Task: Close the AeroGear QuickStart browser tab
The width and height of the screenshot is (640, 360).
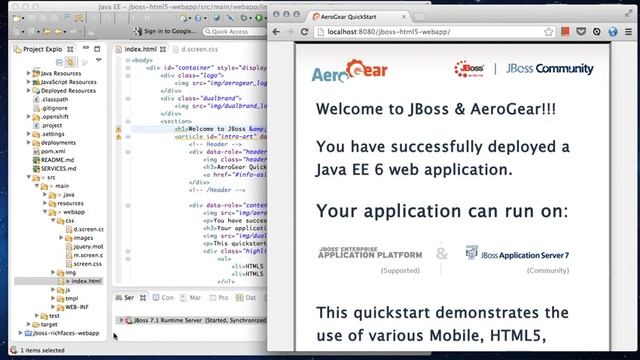Action: pyautogui.click(x=404, y=17)
